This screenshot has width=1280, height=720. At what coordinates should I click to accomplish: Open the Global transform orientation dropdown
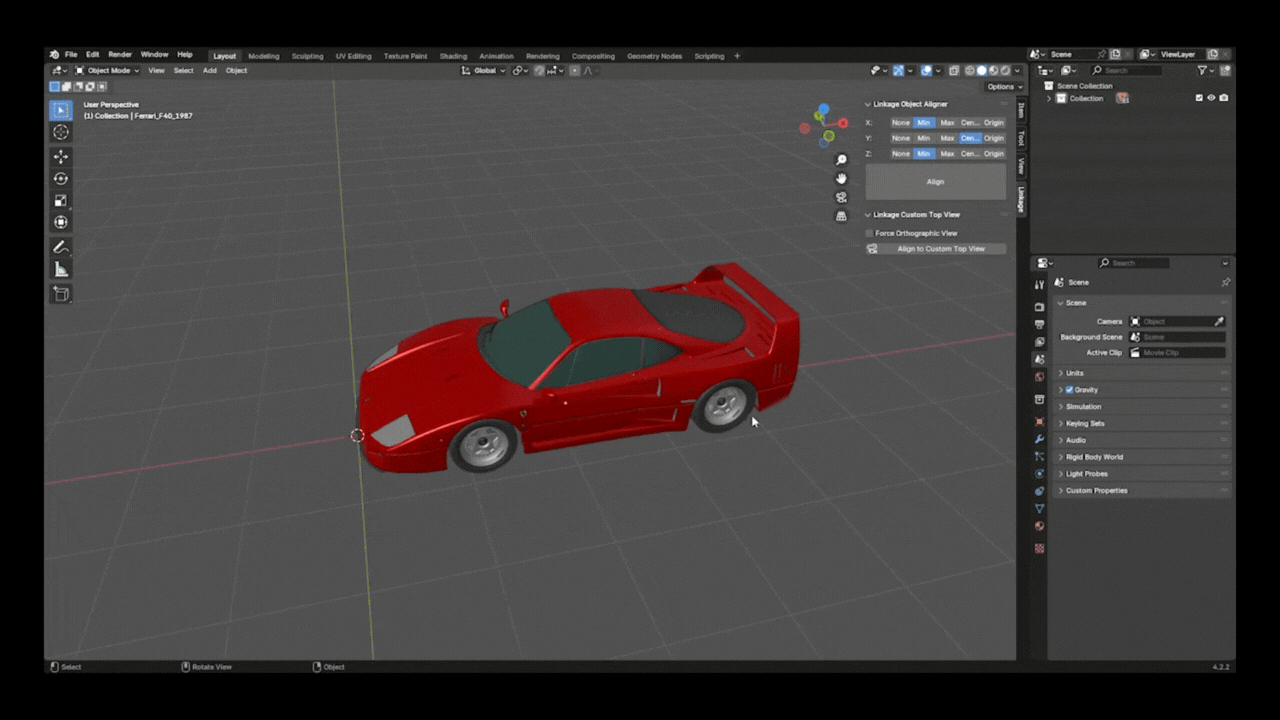click(x=484, y=71)
